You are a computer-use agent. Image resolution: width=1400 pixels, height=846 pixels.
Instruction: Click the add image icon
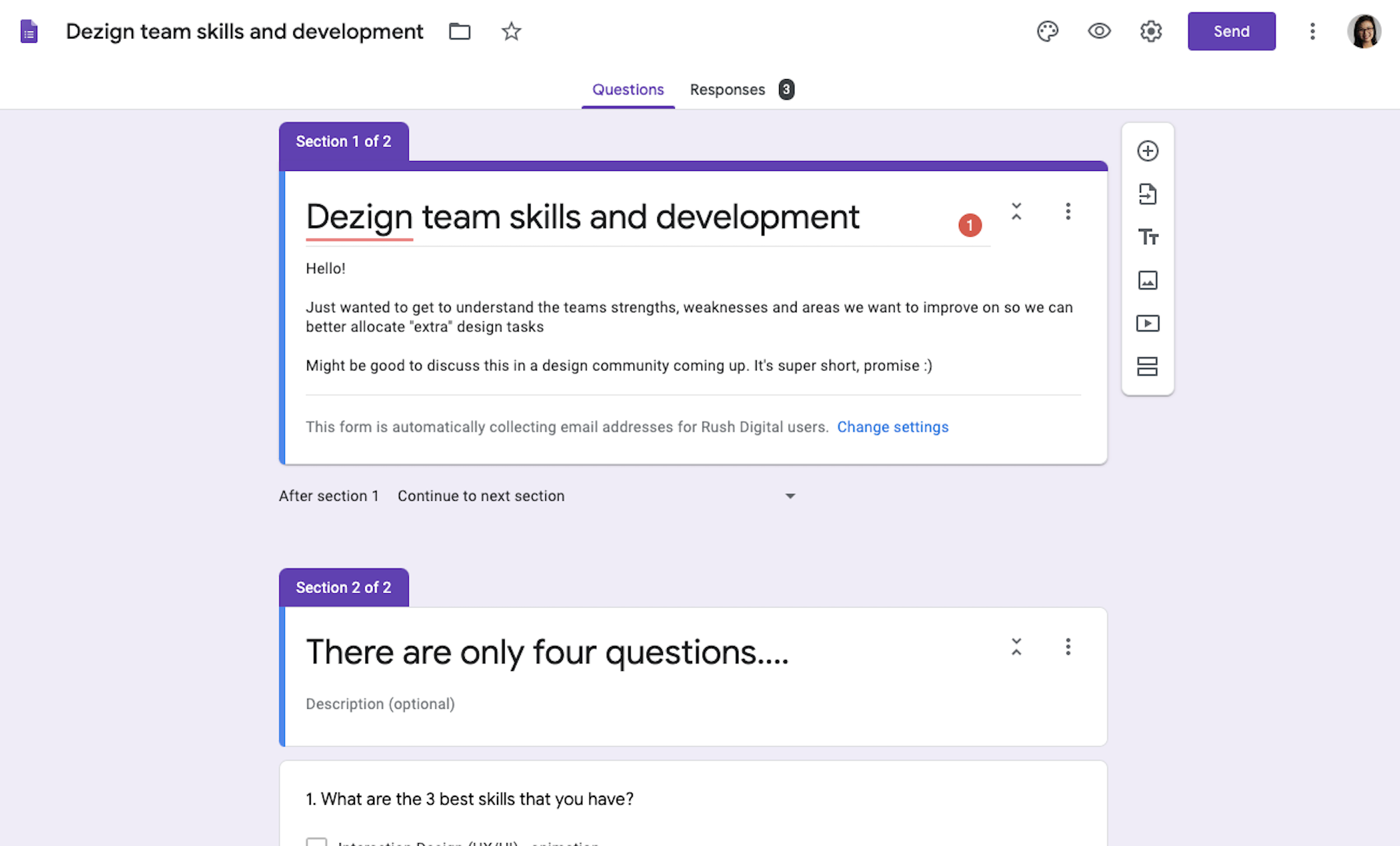(1147, 280)
